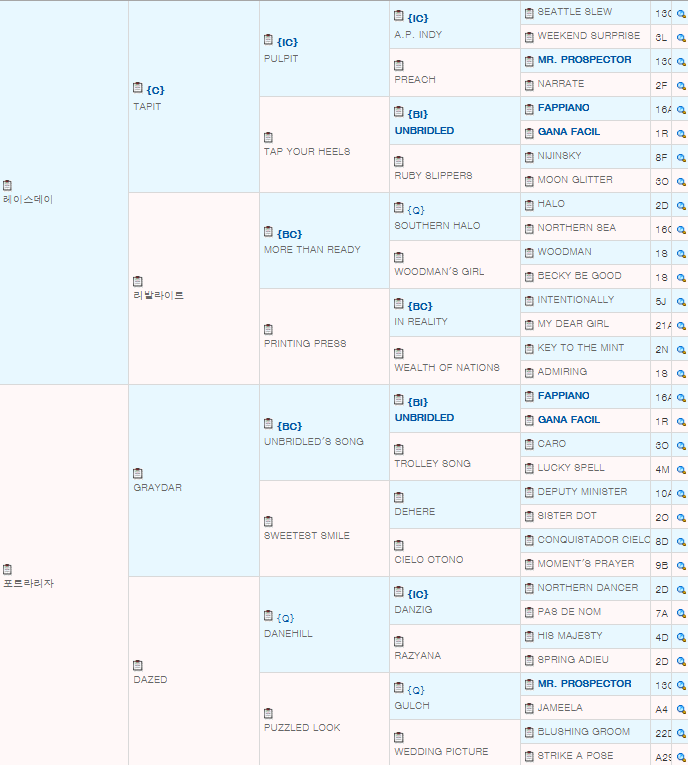Click the MORE THAN READY name

pyautogui.click(x=312, y=250)
